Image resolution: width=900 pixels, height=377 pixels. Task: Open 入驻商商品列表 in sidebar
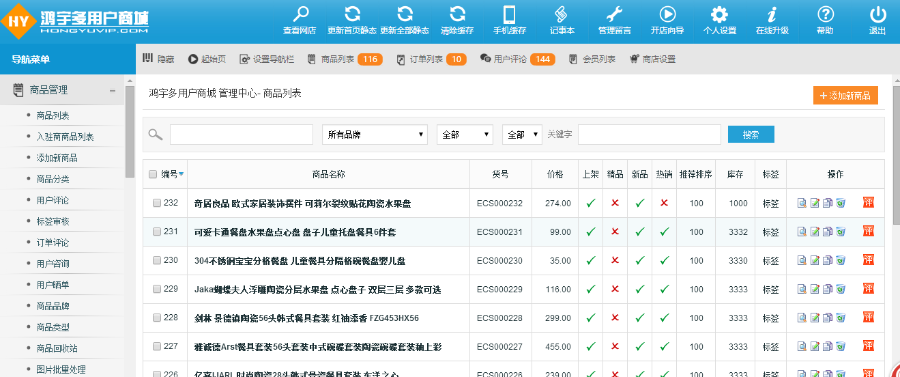coord(65,137)
